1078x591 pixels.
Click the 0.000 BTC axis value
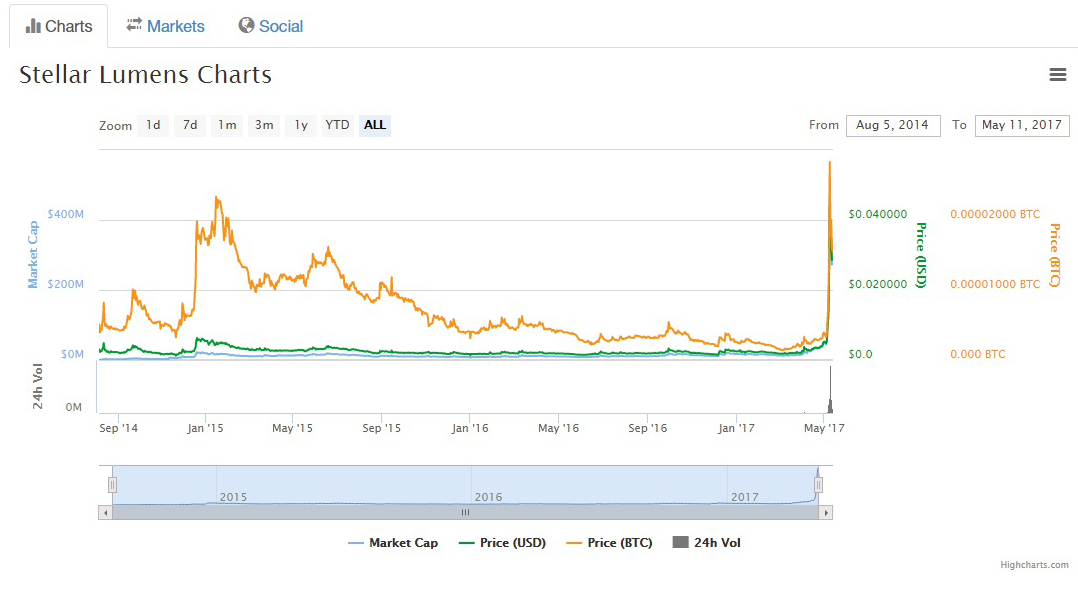tap(978, 355)
